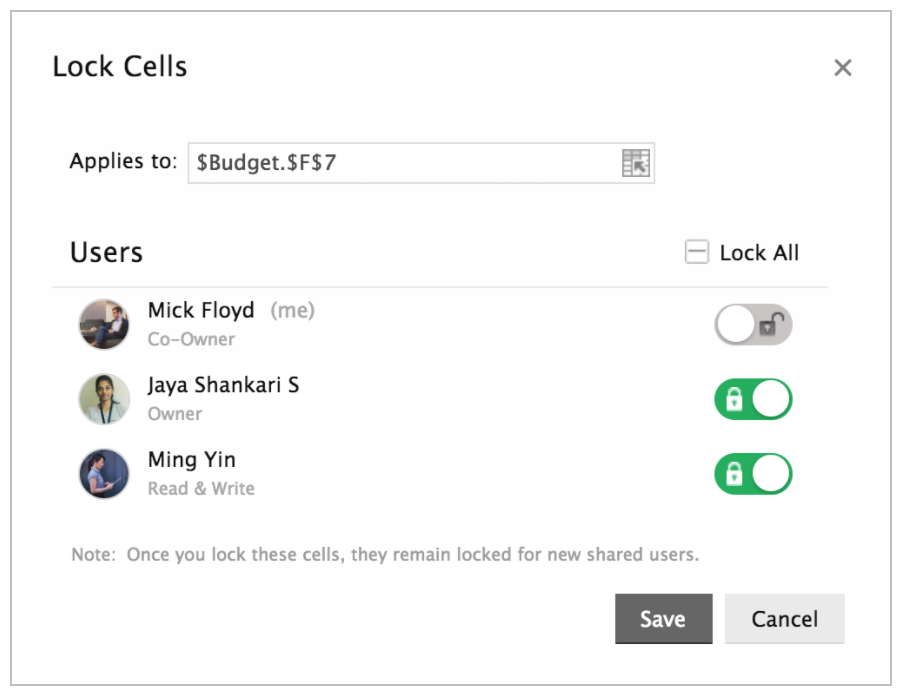The height and width of the screenshot is (698, 908).
Task: Click the Co-Owner role label
Action: click(x=191, y=339)
